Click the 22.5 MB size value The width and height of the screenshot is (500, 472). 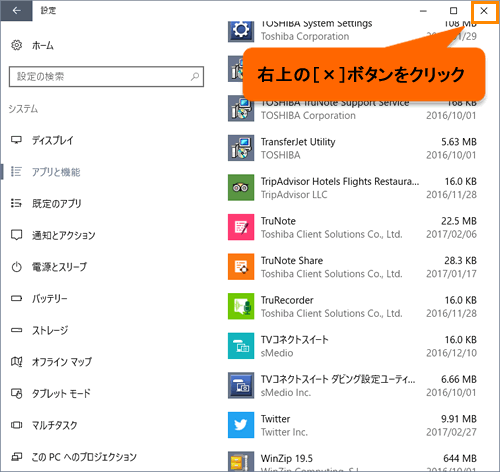[x=459, y=221]
